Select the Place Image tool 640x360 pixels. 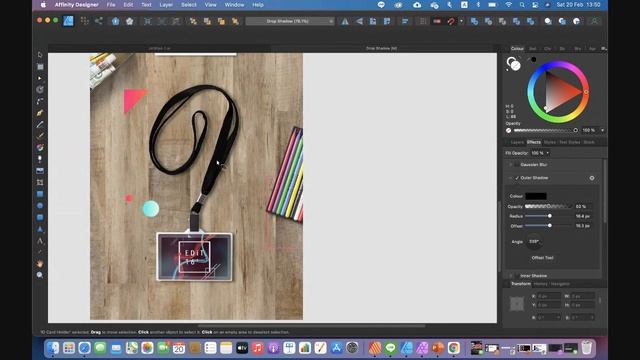(x=40, y=171)
